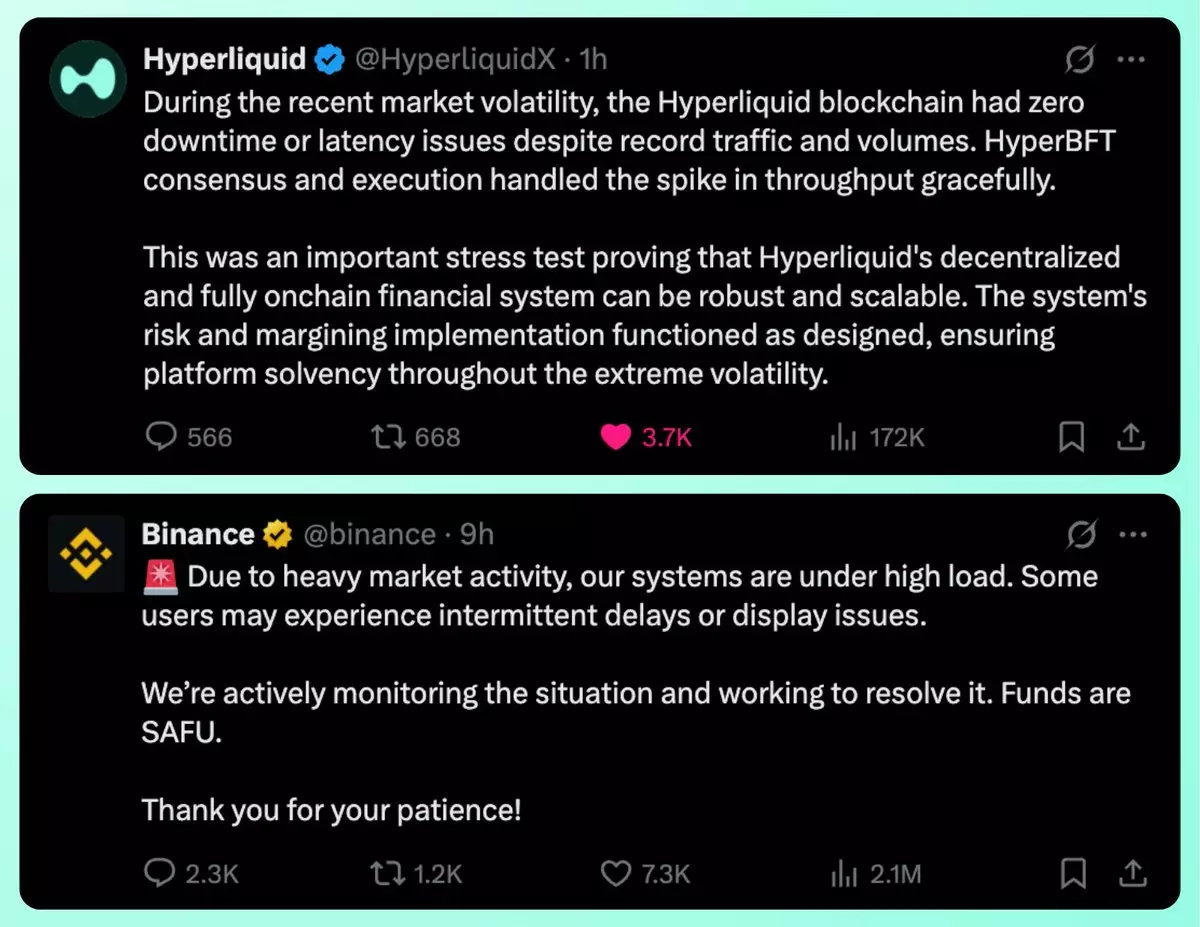Like the Binance tweet
The width and height of the screenshot is (1200, 927).
pyautogui.click(x=616, y=874)
